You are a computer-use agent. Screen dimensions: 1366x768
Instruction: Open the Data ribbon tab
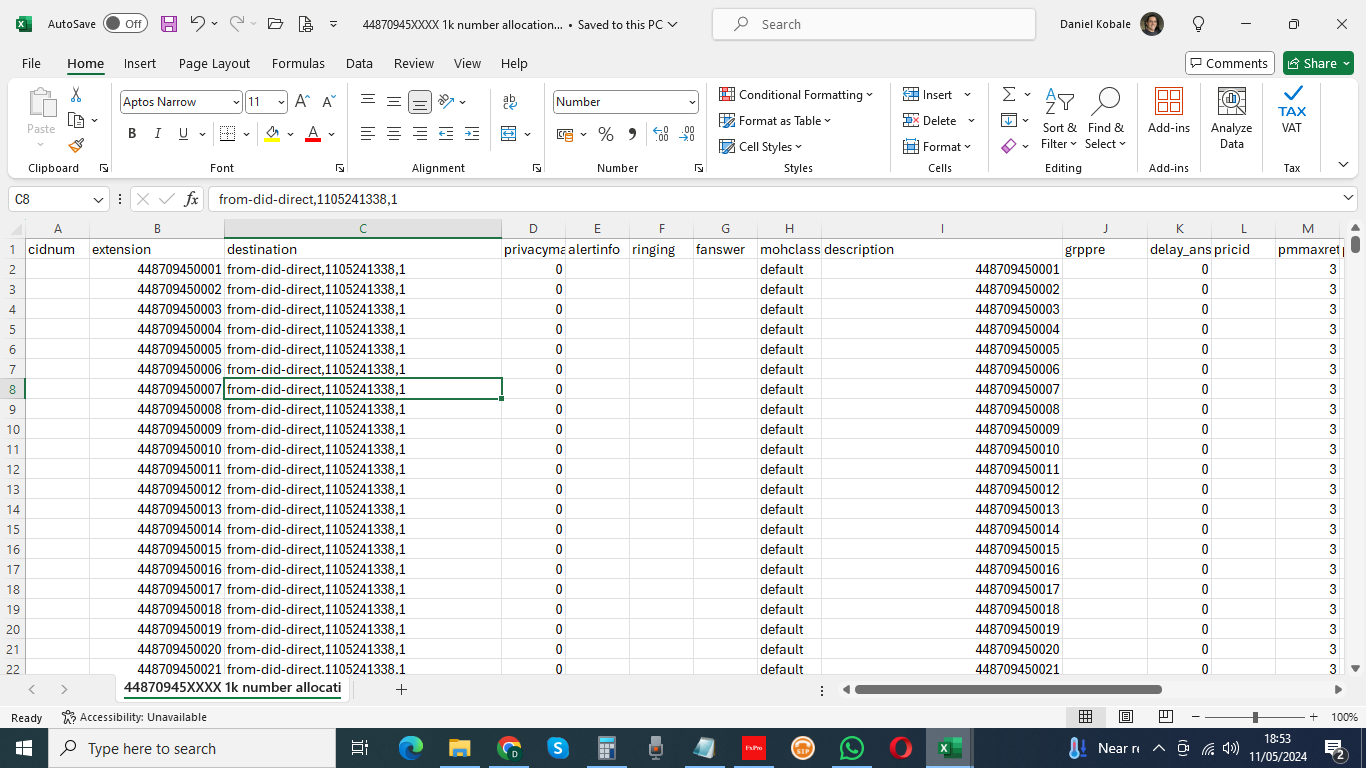click(359, 63)
